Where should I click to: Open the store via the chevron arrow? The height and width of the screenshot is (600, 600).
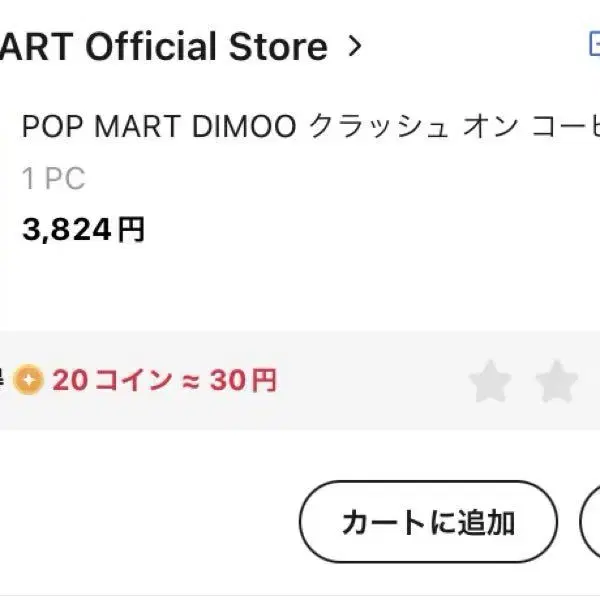354,46
